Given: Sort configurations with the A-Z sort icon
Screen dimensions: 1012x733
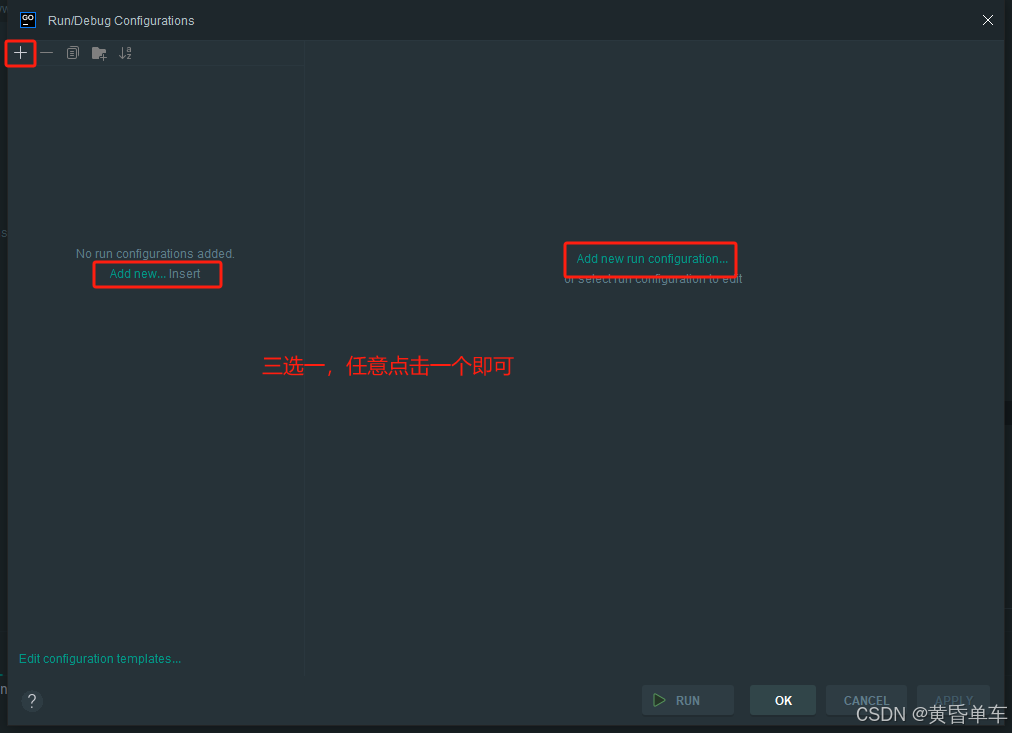Looking at the screenshot, I should (125, 52).
